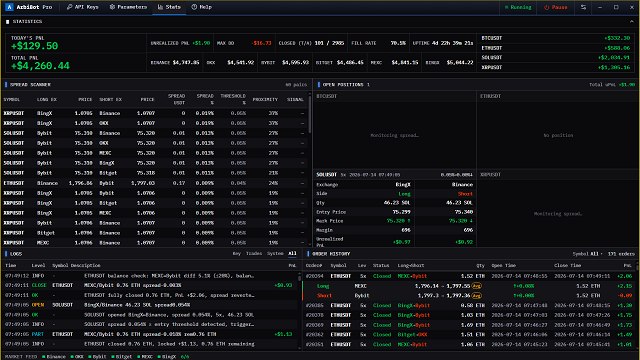Expand the Bitget-OKX order with 1.51 ETH
This screenshot has height=360, width=640.
[469, 335]
